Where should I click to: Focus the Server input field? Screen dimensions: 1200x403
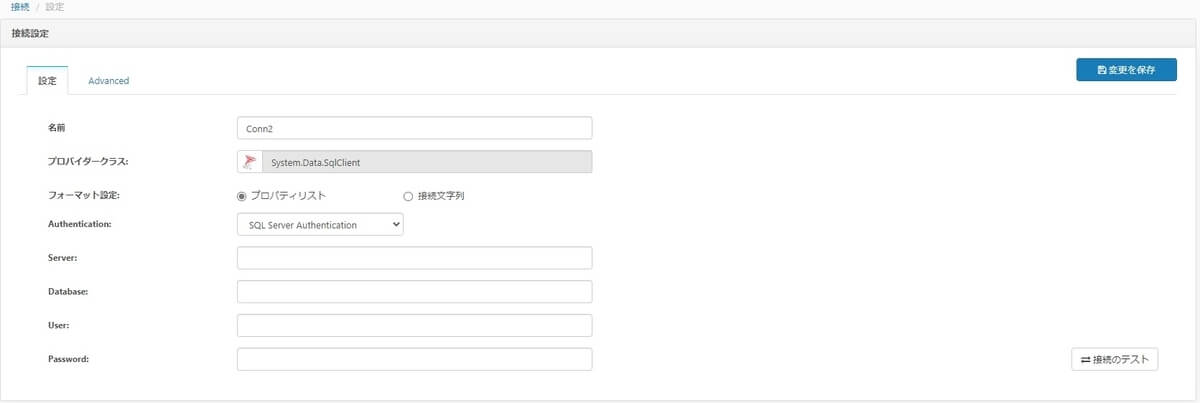pos(414,258)
